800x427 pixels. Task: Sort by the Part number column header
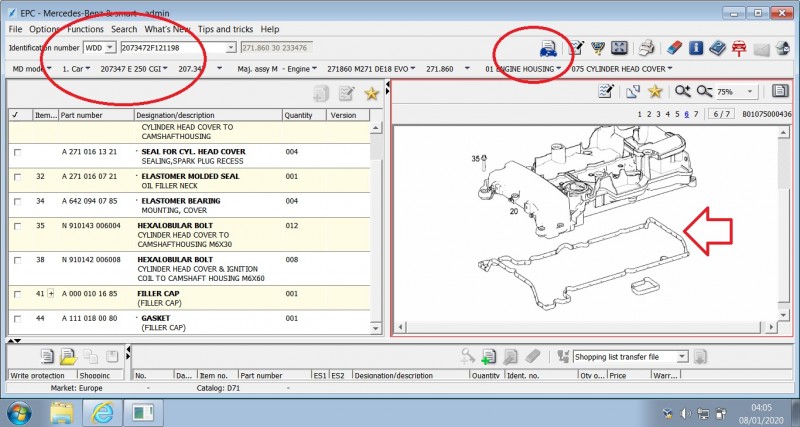click(96, 115)
